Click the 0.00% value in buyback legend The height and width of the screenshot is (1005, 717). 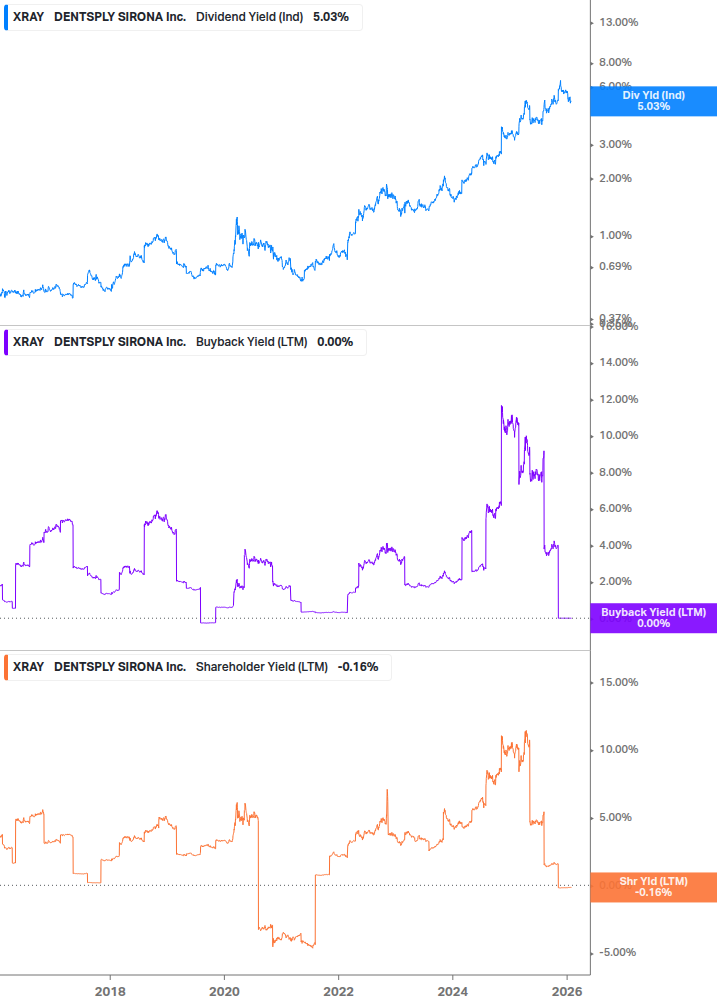point(335,342)
